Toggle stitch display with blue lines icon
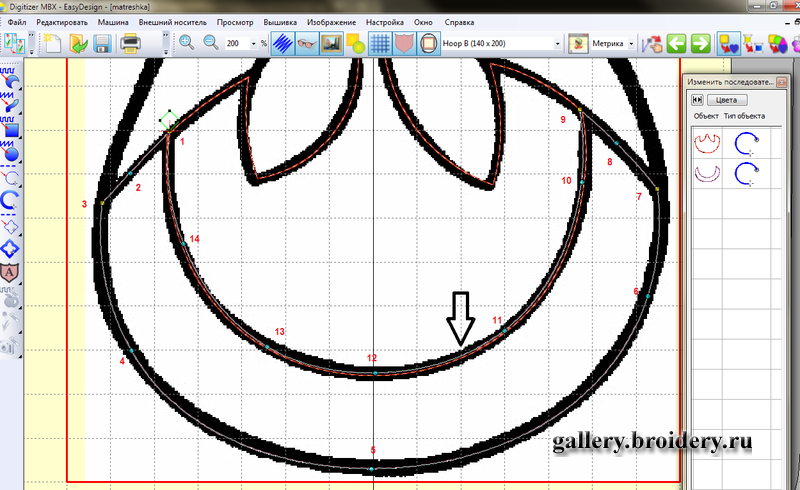Screen dimensions: 800x490 pos(283,43)
